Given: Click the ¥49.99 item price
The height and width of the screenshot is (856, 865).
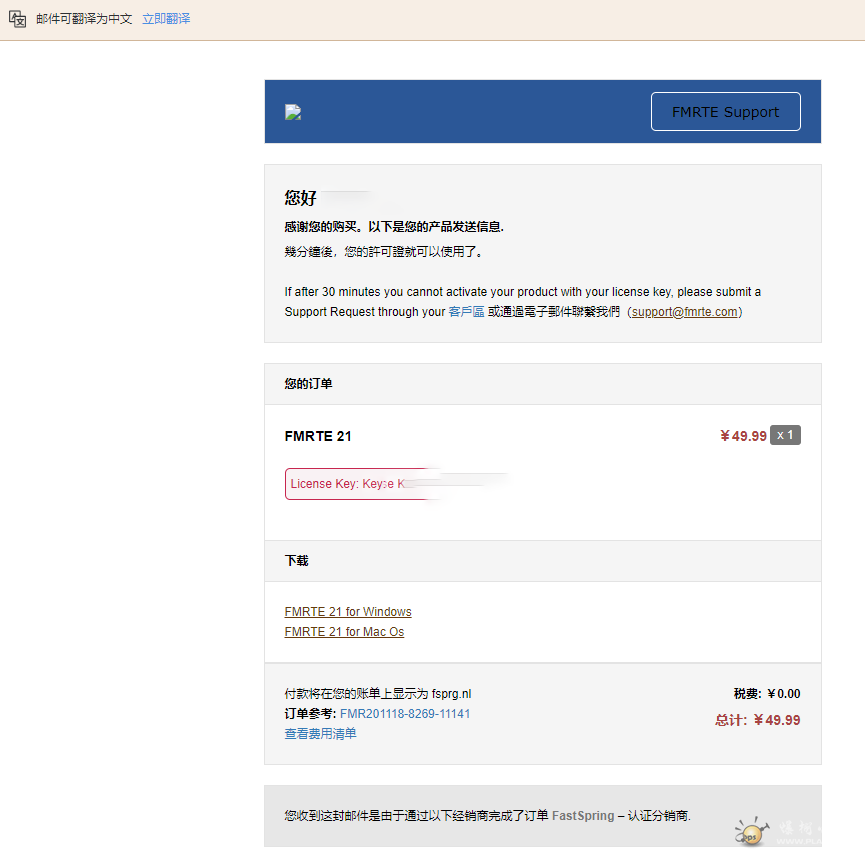Looking at the screenshot, I should pyautogui.click(x=743, y=436).
